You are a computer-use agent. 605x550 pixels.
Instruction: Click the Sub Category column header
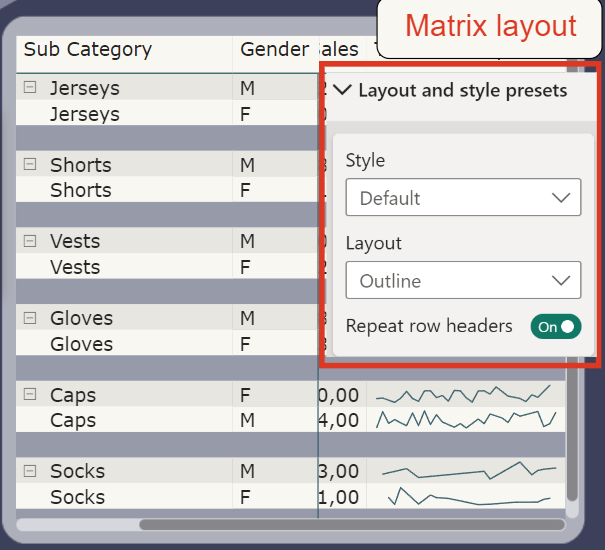[88, 50]
